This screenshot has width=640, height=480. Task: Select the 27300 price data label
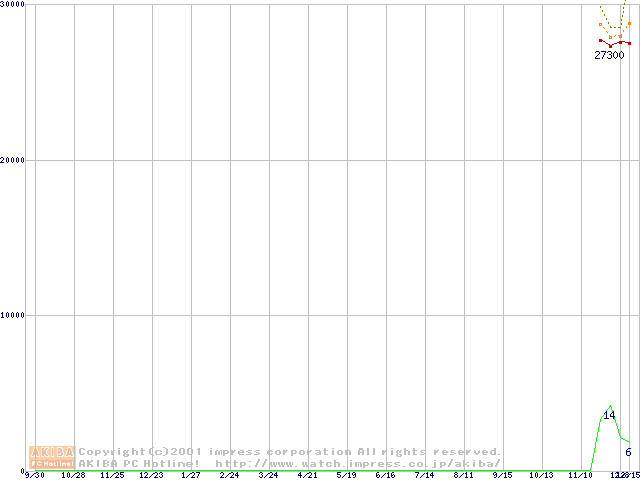pyautogui.click(x=609, y=56)
